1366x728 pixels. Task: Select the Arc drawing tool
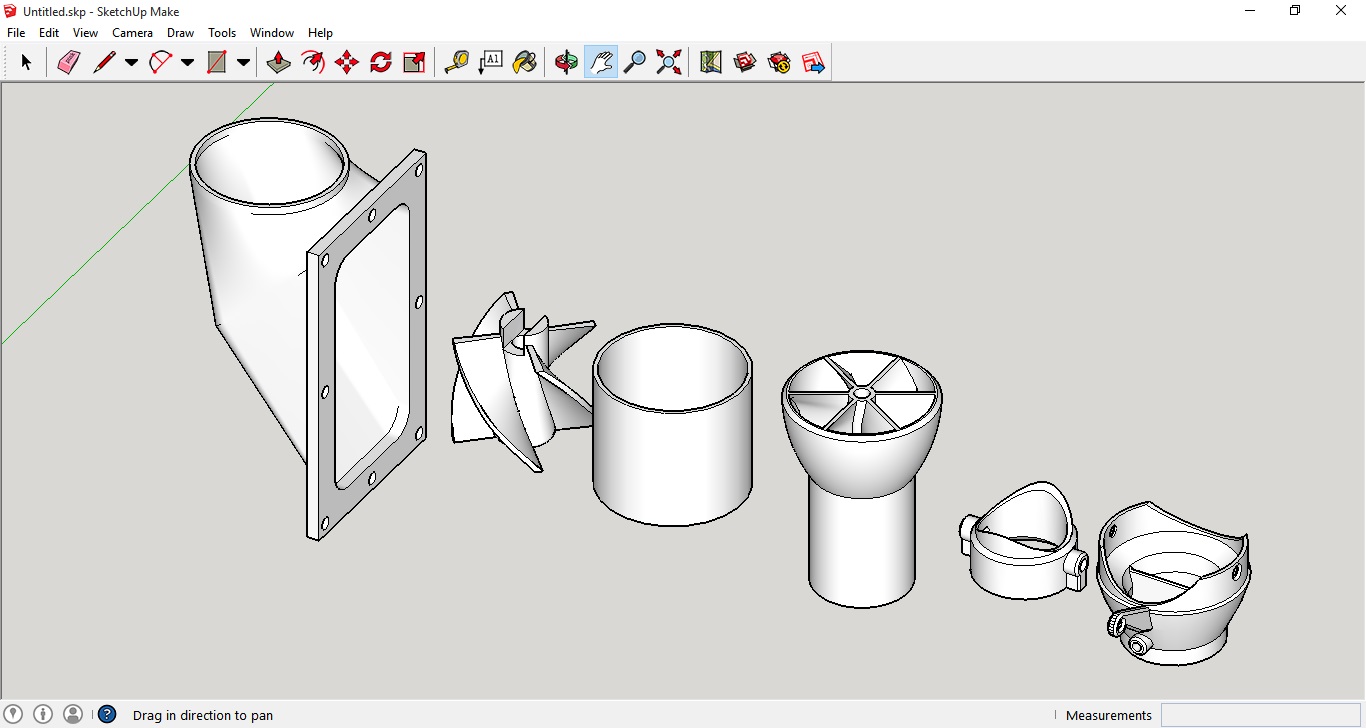click(160, 62)
